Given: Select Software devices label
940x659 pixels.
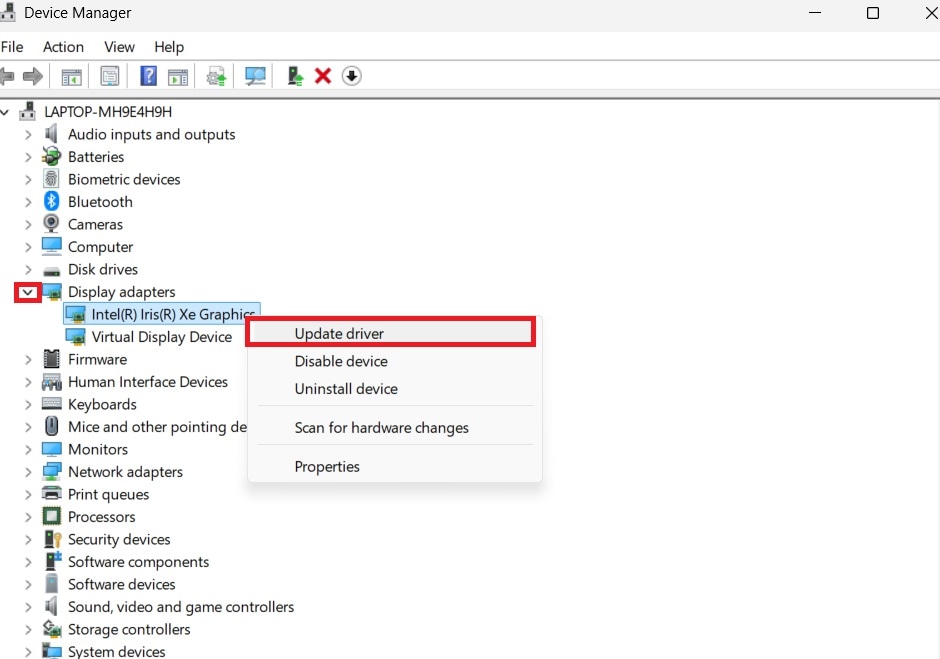Looking at the screenshot, I should point(122,584).
